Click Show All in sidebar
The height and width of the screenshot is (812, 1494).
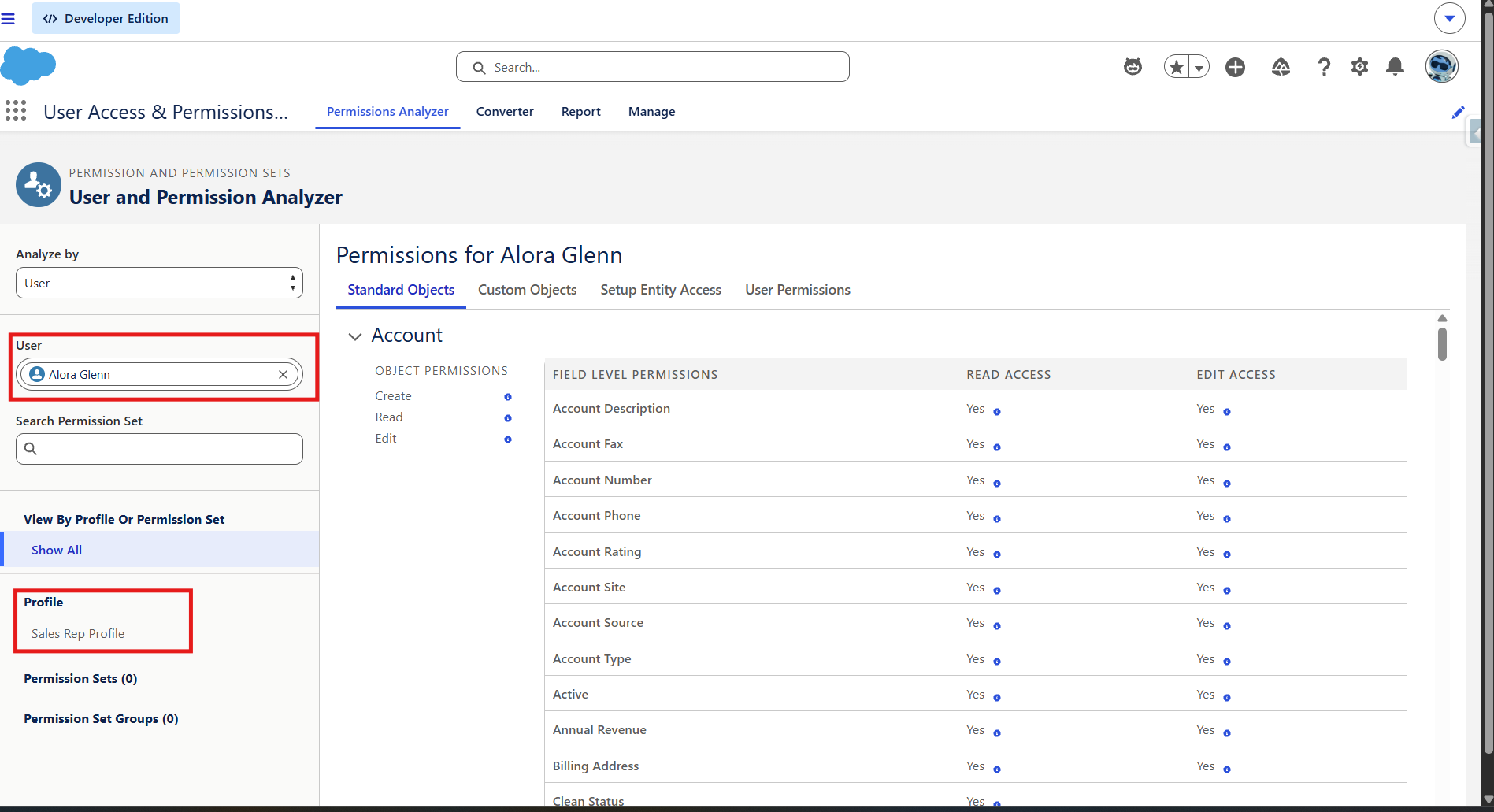click(x=57, y=550)
